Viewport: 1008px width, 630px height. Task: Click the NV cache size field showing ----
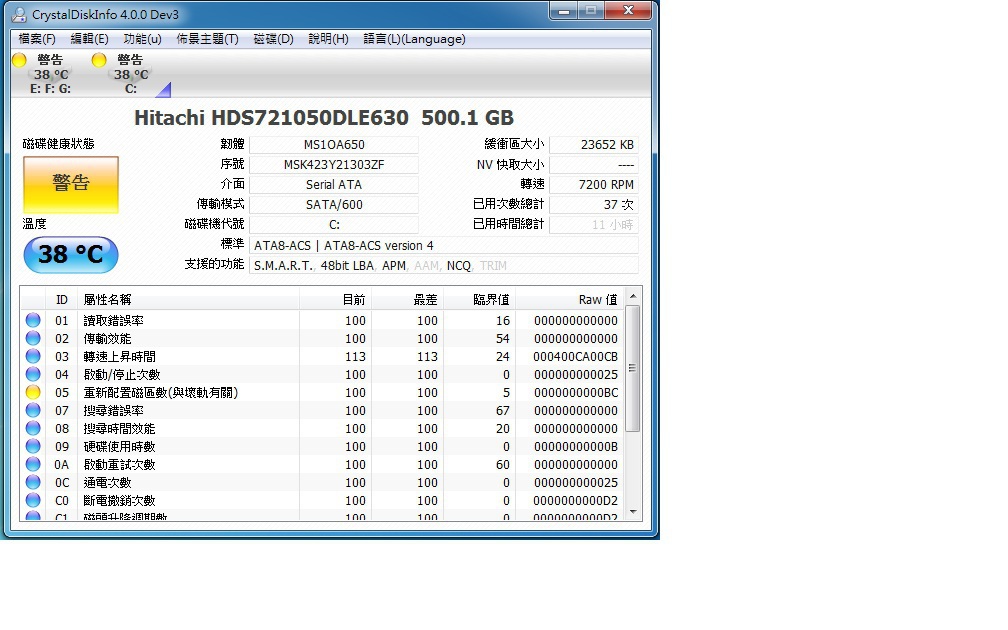click(594, 165)
